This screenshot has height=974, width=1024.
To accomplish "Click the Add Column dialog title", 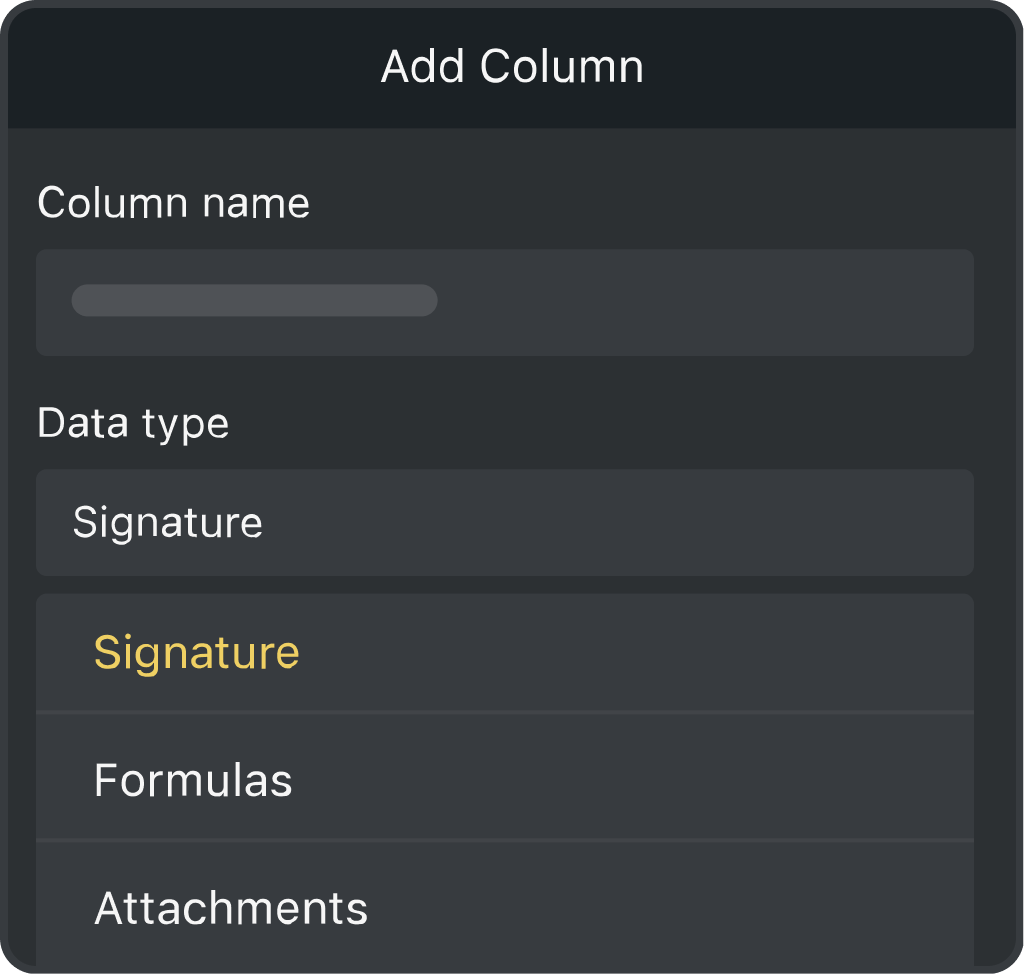I will pyautogui.click(x=511, y=65).
